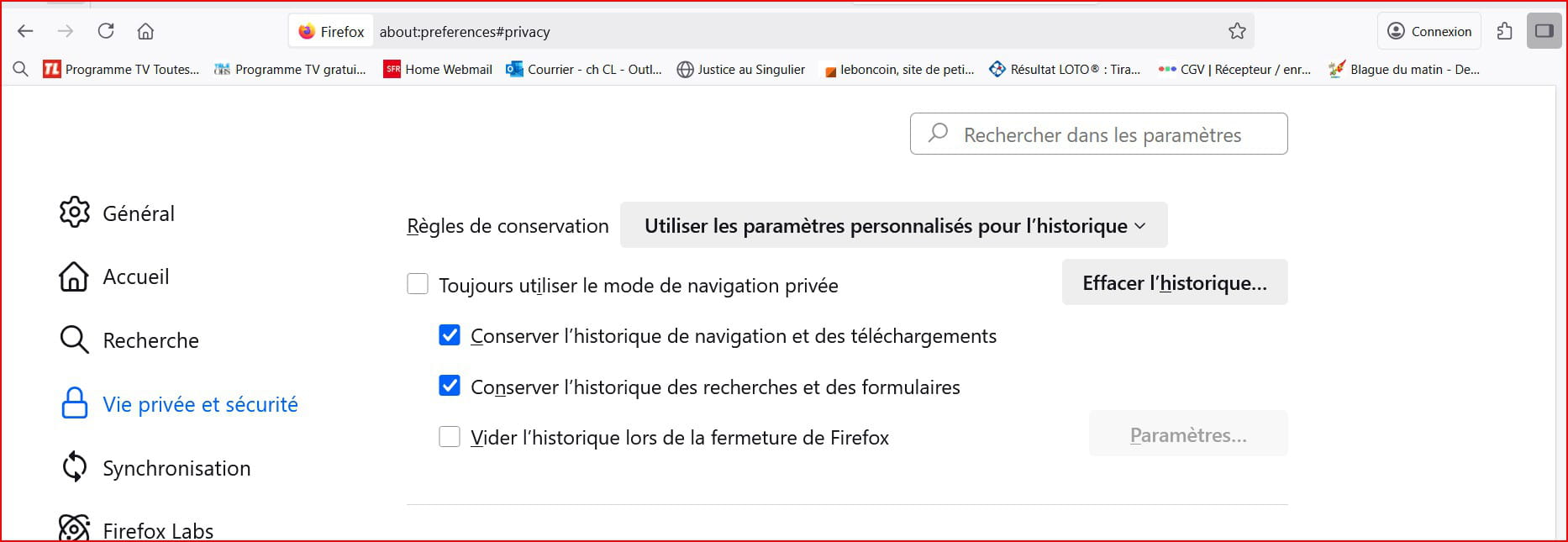Click the browser back arrow

pos(25,31)
